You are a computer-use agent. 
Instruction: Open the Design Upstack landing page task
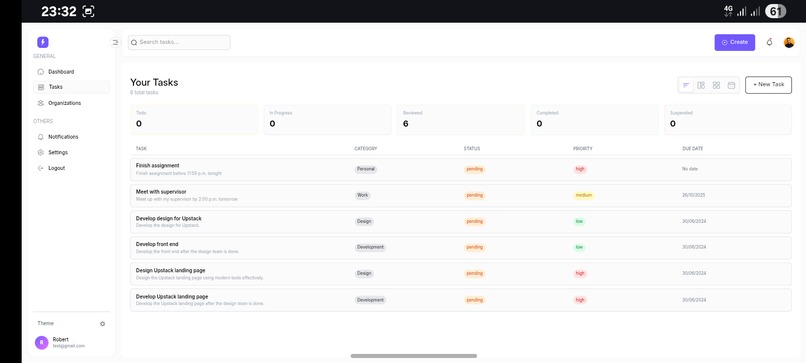pyautogui.click(x=461, y=274)
